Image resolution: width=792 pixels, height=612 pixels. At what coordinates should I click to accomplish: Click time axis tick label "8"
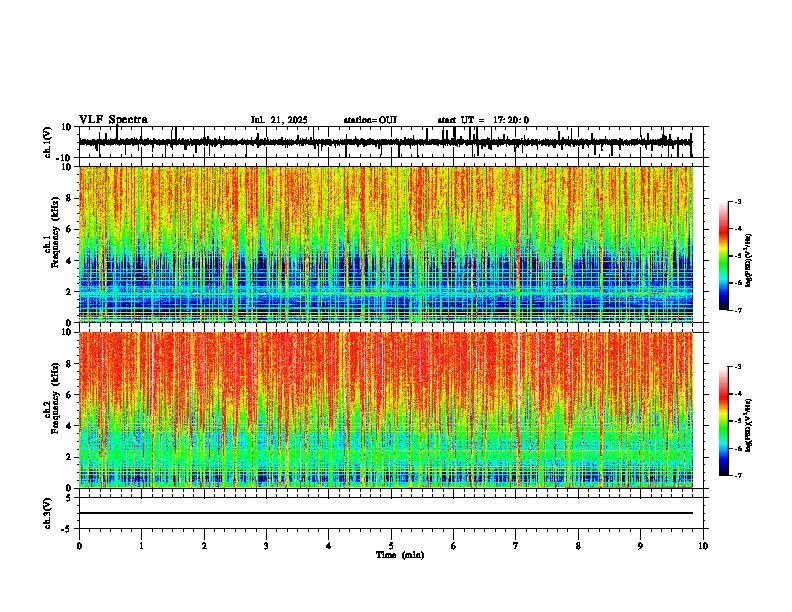pos(578,546)
